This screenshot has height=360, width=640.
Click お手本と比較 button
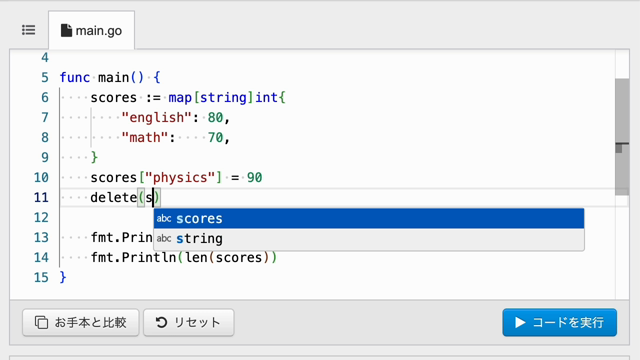(81, 322)
